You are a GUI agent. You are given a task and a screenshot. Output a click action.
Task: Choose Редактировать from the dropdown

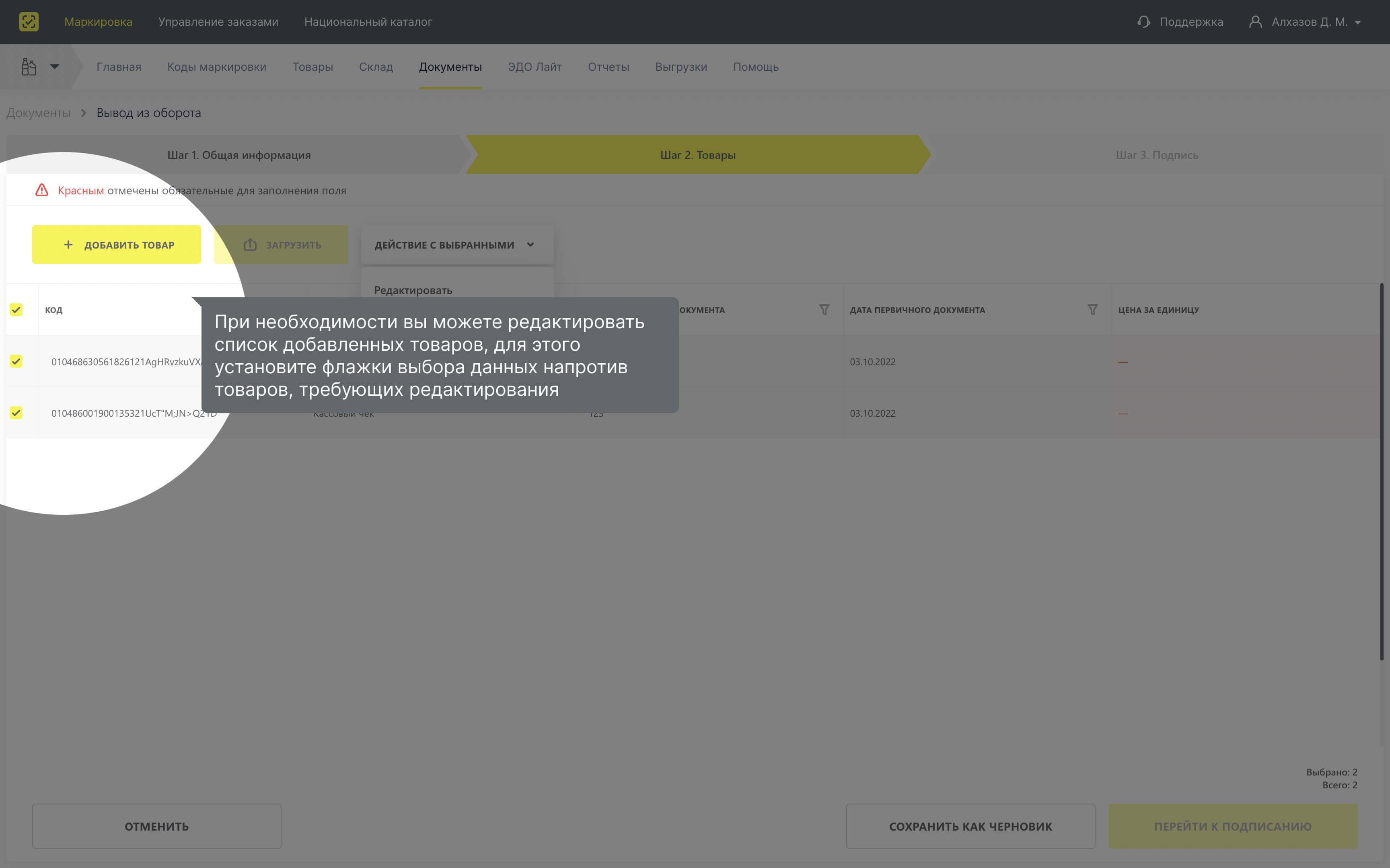click(413, 290)
